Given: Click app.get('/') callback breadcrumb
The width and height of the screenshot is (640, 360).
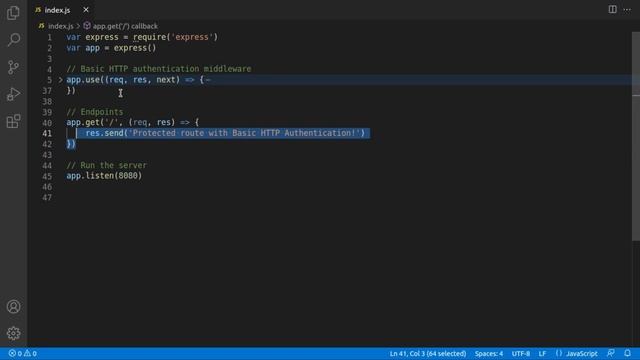Looking at the screenshot, I should pos(125,26).
